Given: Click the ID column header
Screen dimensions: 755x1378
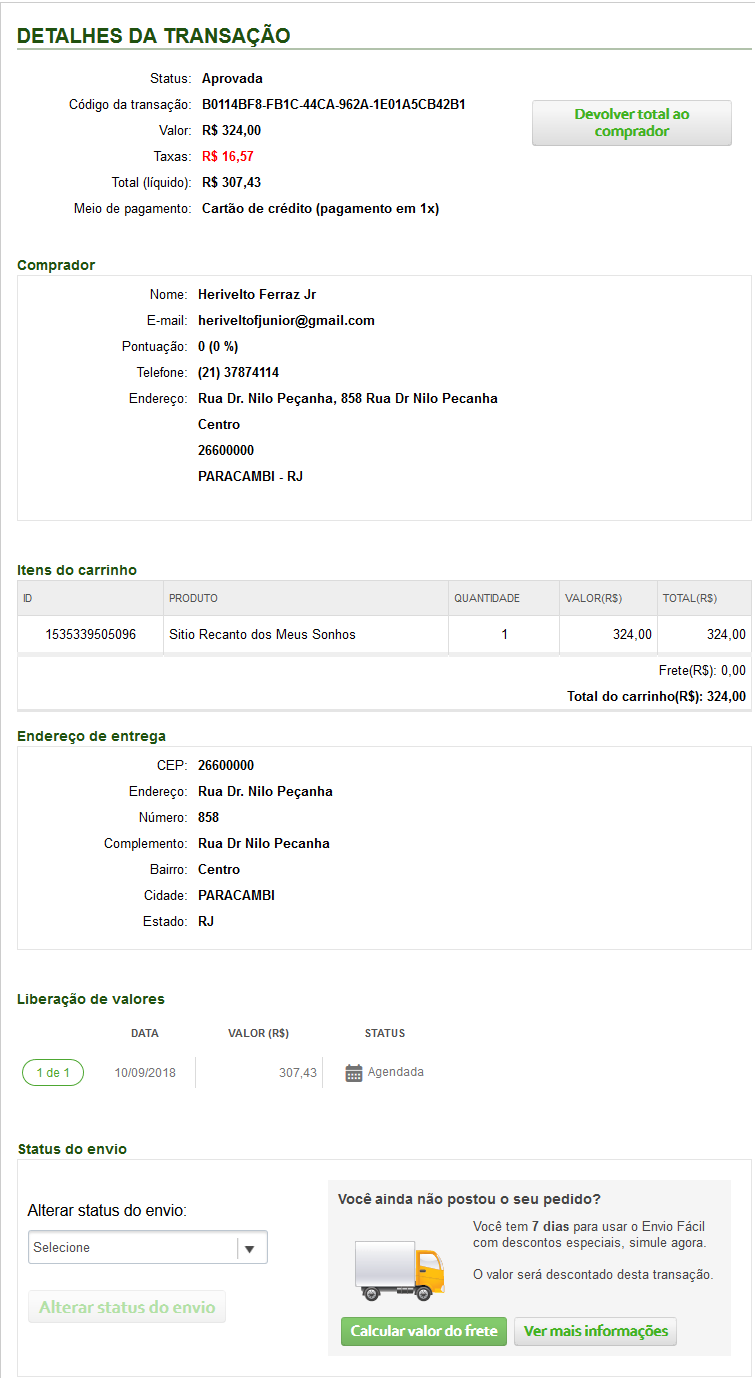Looking at the screenshot, I should pos(28,598).
